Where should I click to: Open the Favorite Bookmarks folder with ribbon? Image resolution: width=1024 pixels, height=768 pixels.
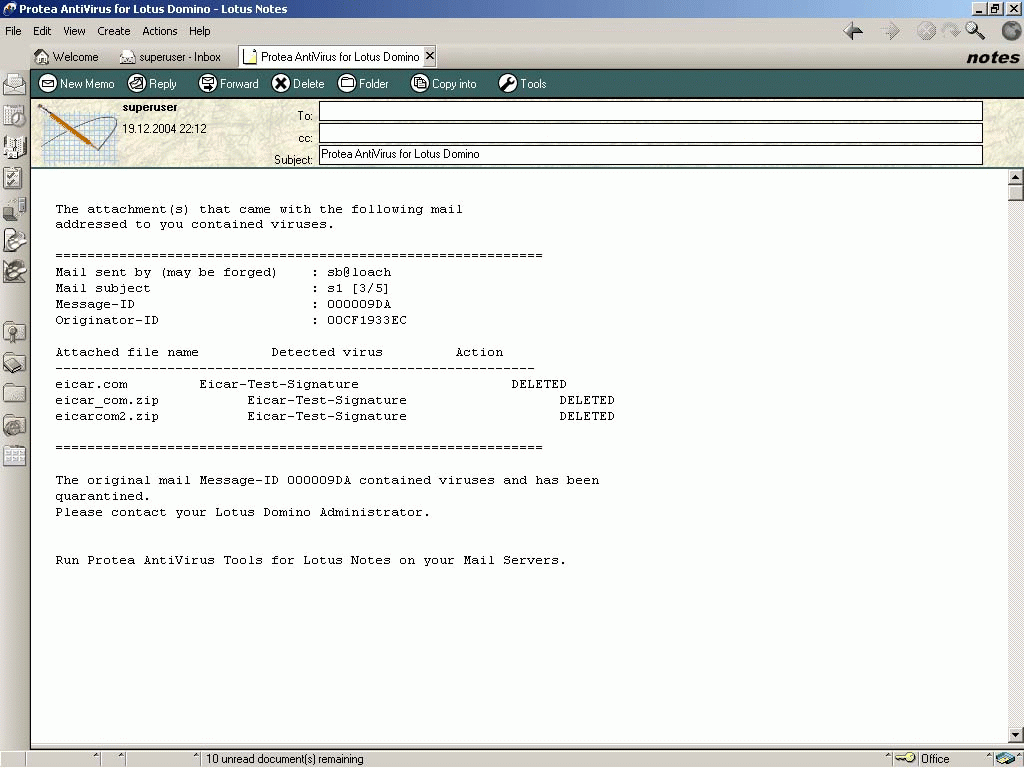point(14,331)
